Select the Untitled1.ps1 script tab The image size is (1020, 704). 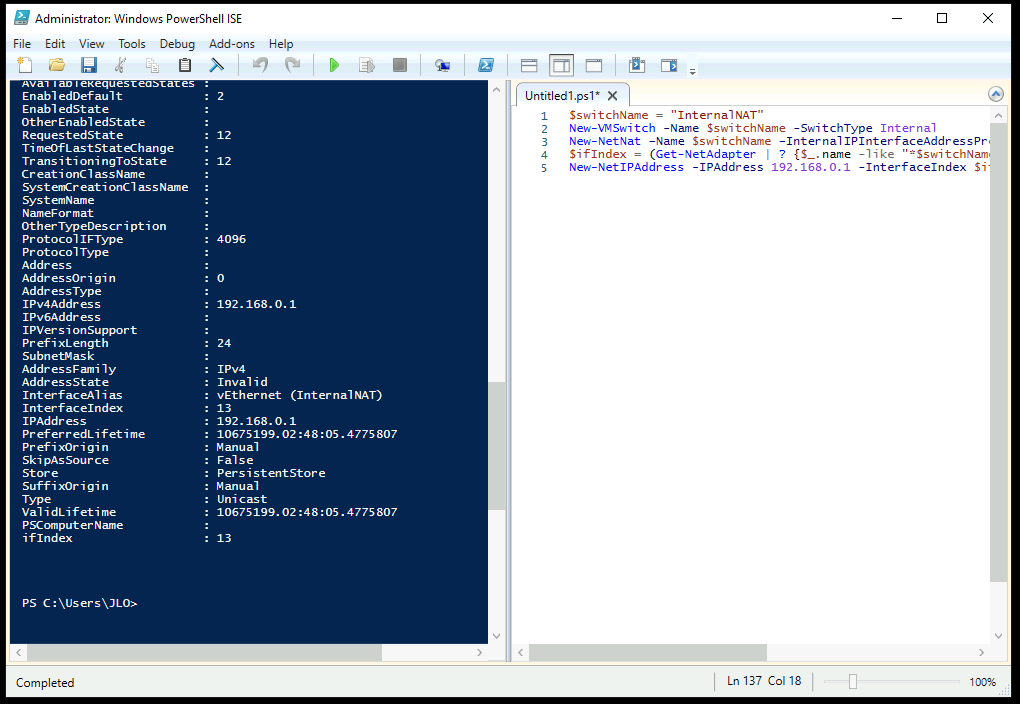click(562, 96)
